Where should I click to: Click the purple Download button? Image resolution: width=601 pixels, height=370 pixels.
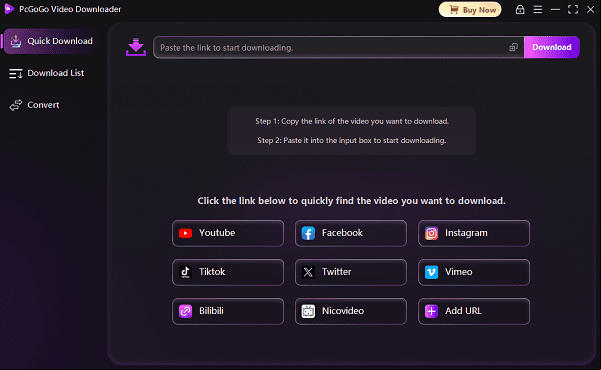552,47
